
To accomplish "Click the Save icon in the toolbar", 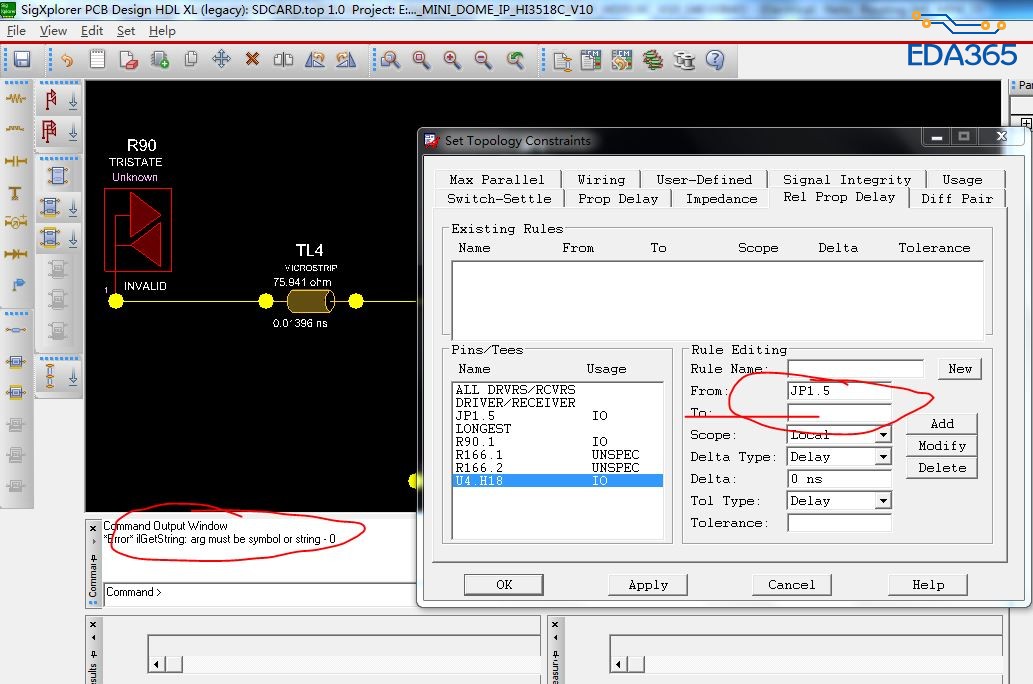I will pyautogui.click(x=21, y=60).
